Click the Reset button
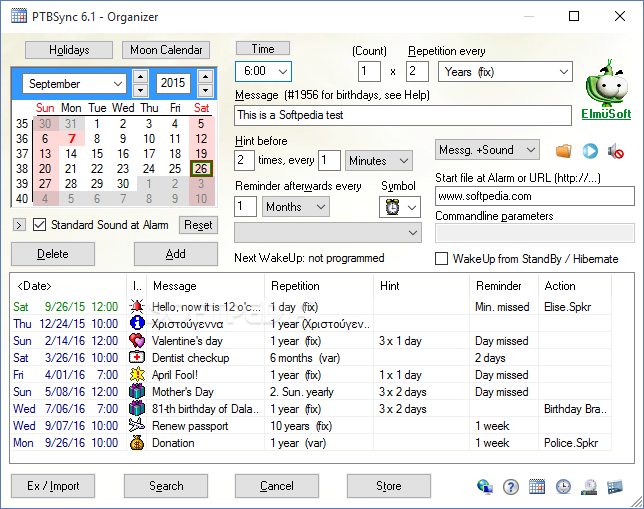The image size is (644, 509). pos(198,225)
